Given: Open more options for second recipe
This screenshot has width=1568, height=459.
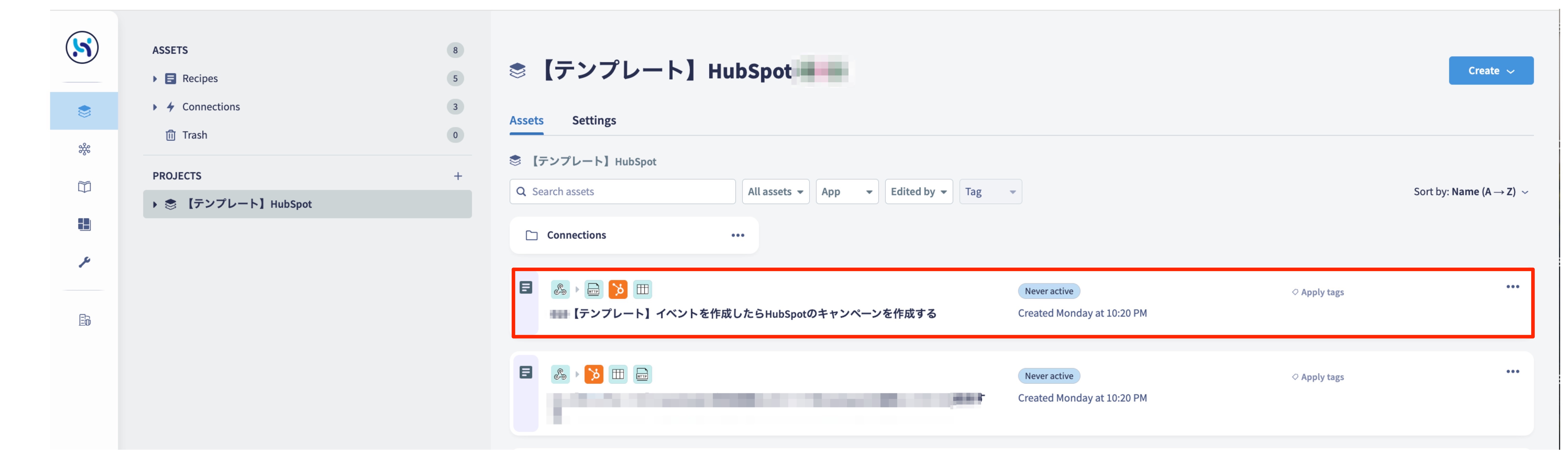Looking at the screenshot, I should (1513, 371).
